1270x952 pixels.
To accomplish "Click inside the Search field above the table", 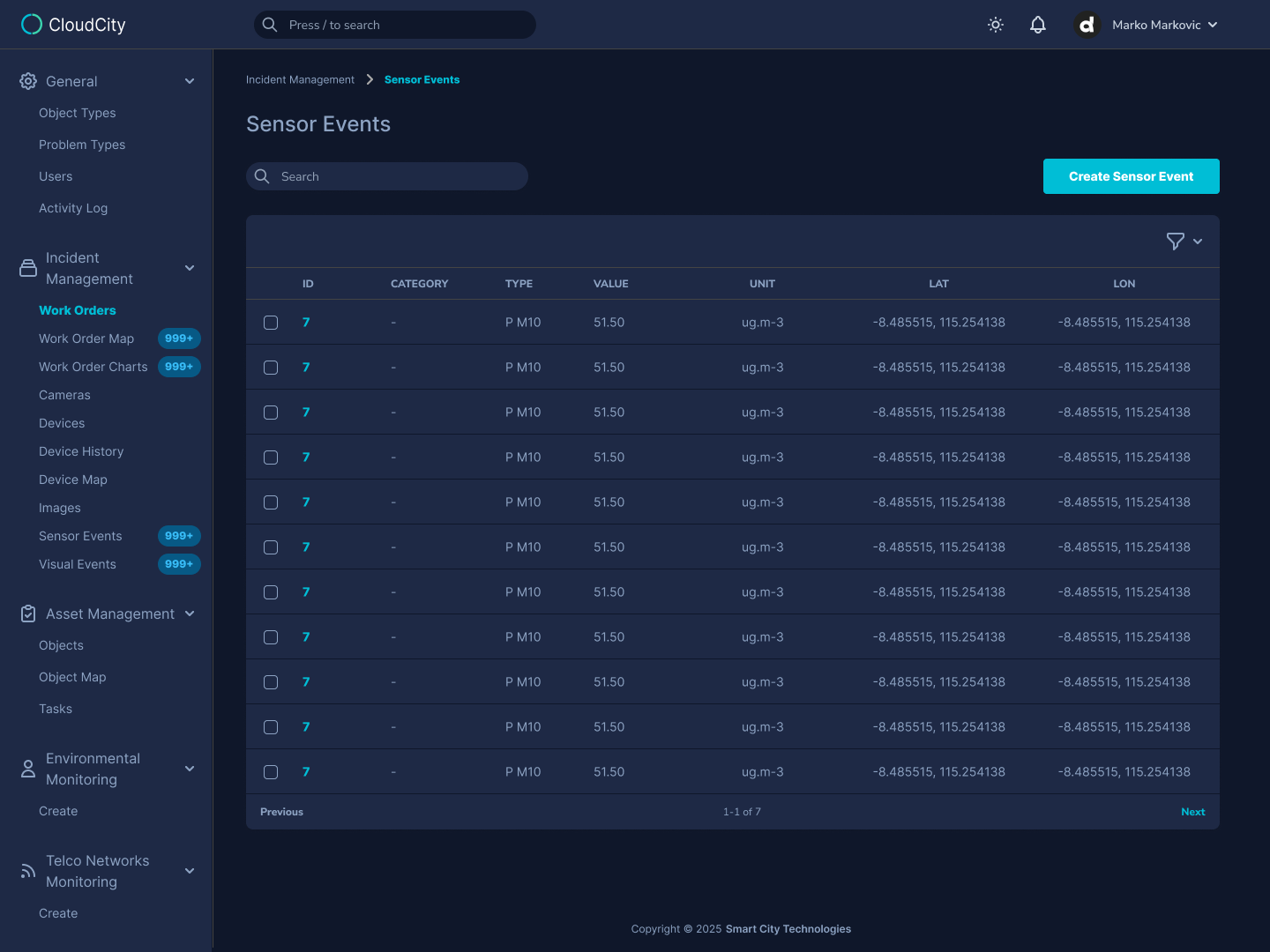I will [386, 176].
